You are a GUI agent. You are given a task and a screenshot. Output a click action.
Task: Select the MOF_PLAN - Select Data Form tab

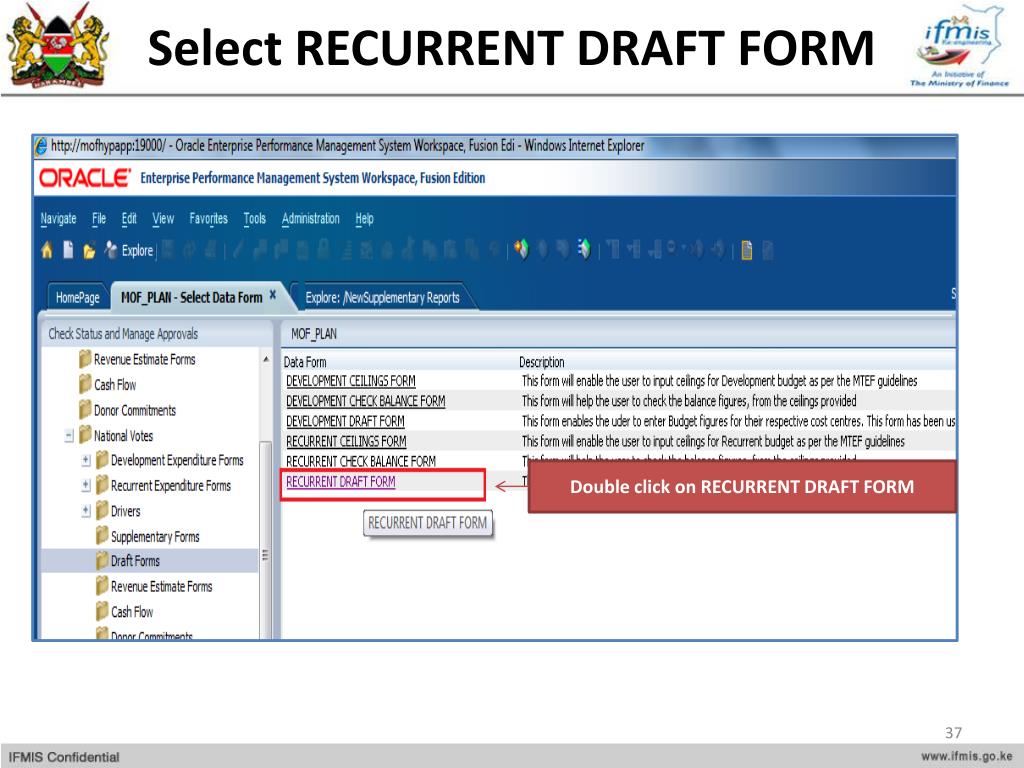coord(191,298)
